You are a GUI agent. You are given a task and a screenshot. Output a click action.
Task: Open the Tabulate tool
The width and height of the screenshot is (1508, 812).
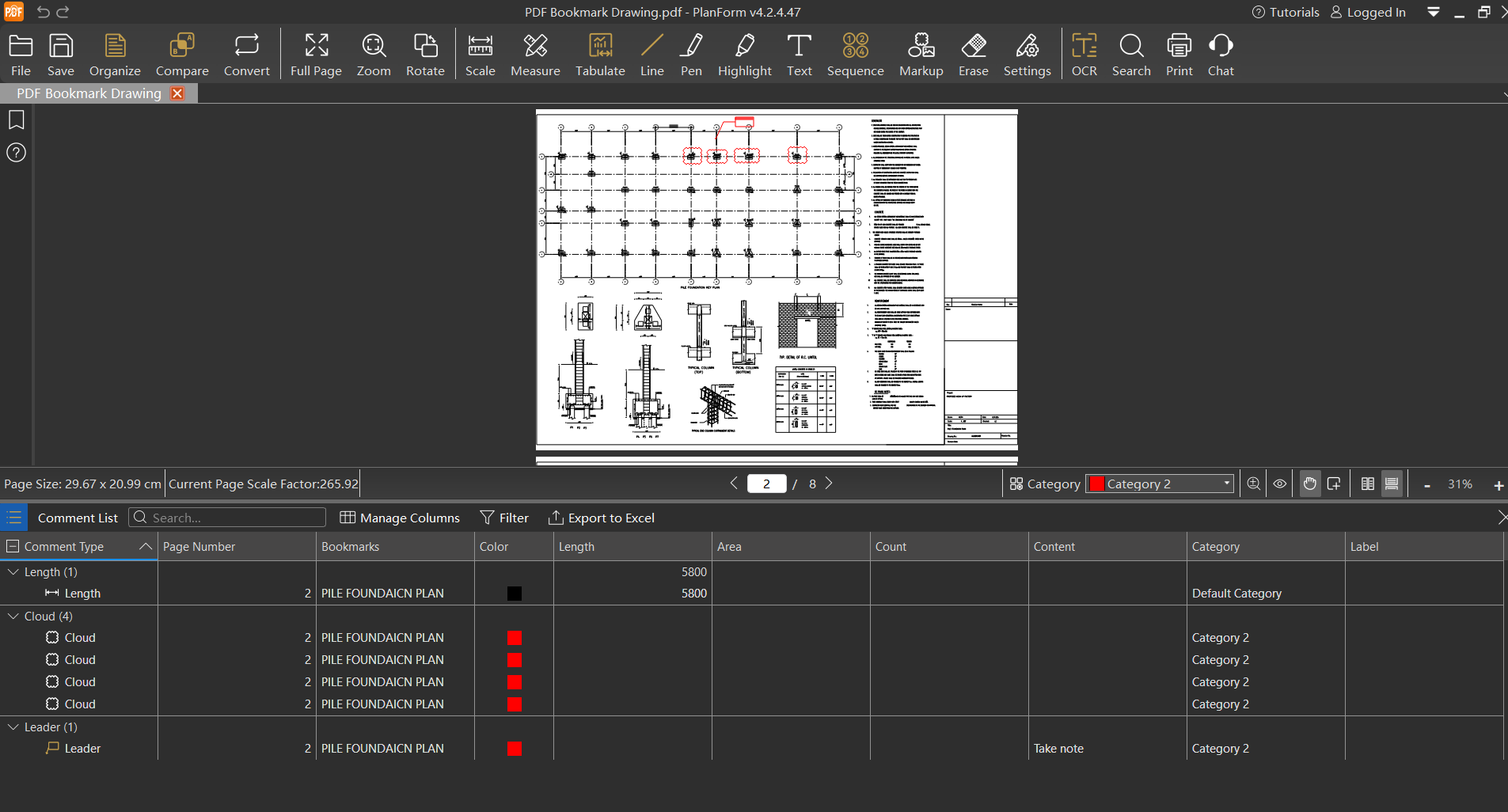(600, 55)
